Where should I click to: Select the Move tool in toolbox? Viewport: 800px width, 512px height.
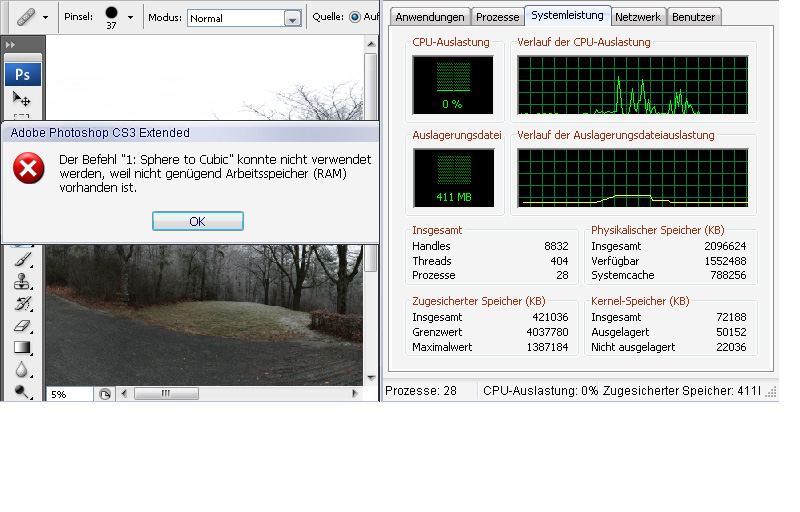click(22, 99)
